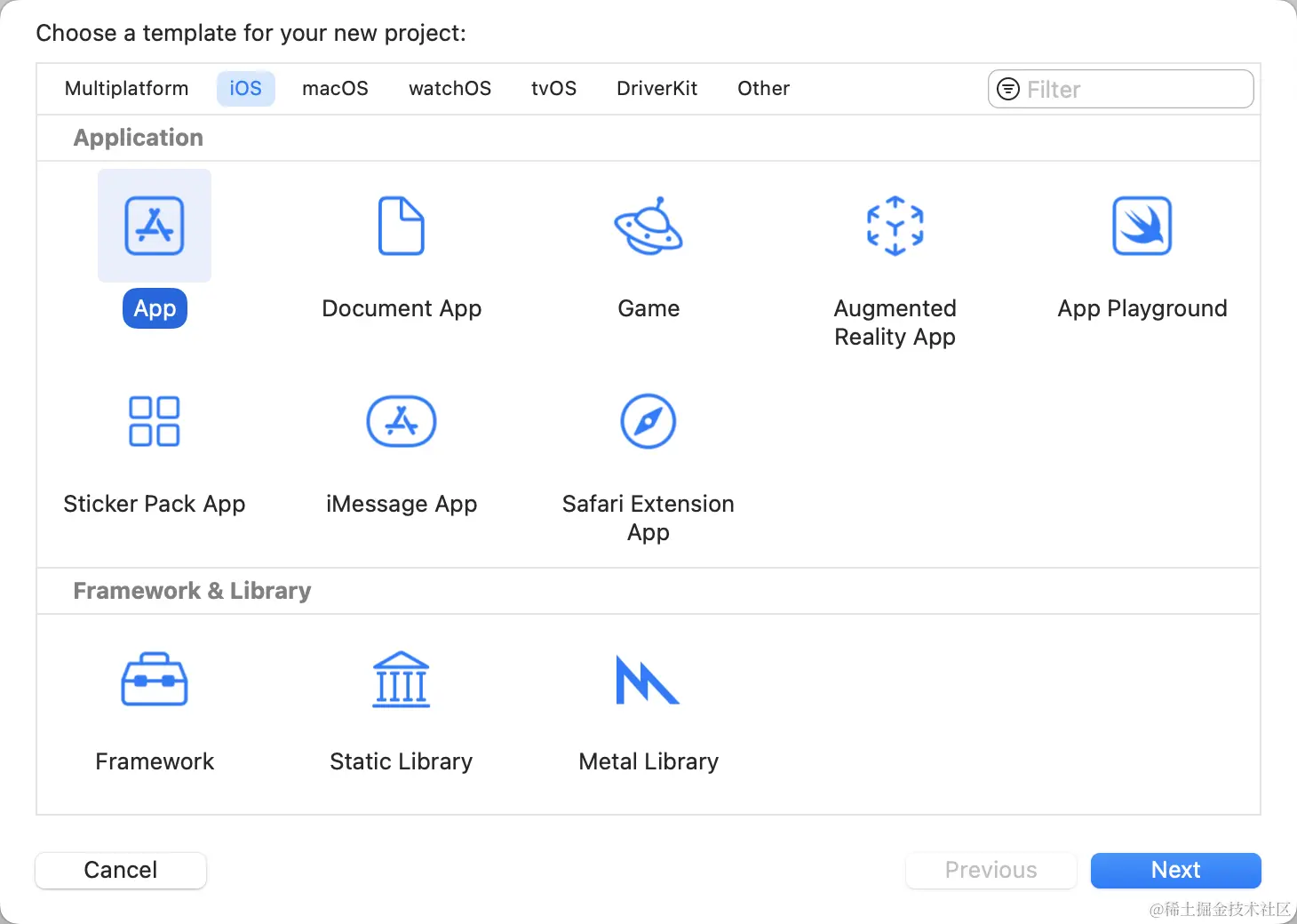The width and height of the screenshot is (1297, 924).
Task: Click the Previous button
Action: [991, 870]
